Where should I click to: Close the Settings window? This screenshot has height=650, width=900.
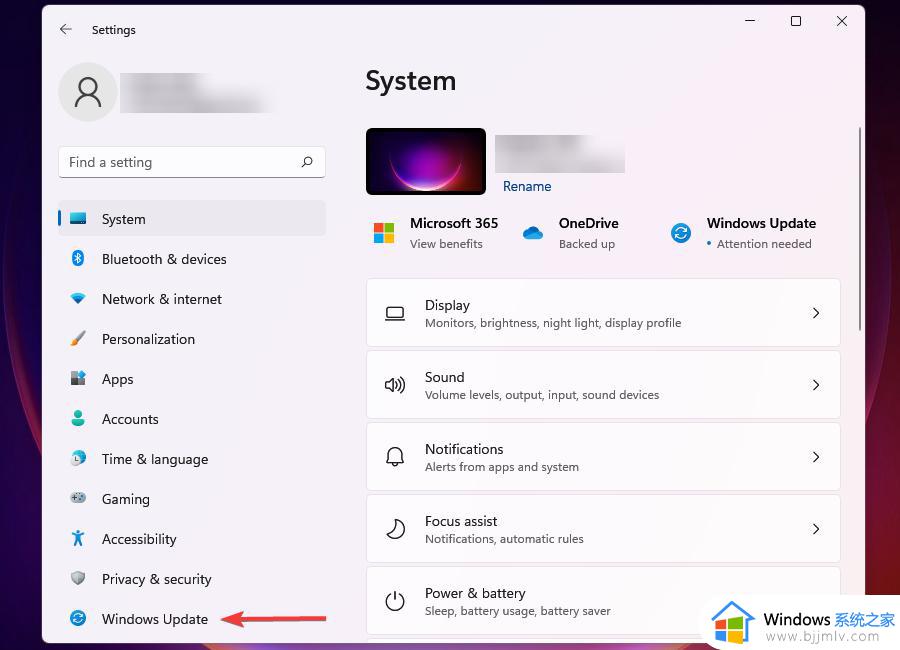pyautogui.click(x=841, y=21)
